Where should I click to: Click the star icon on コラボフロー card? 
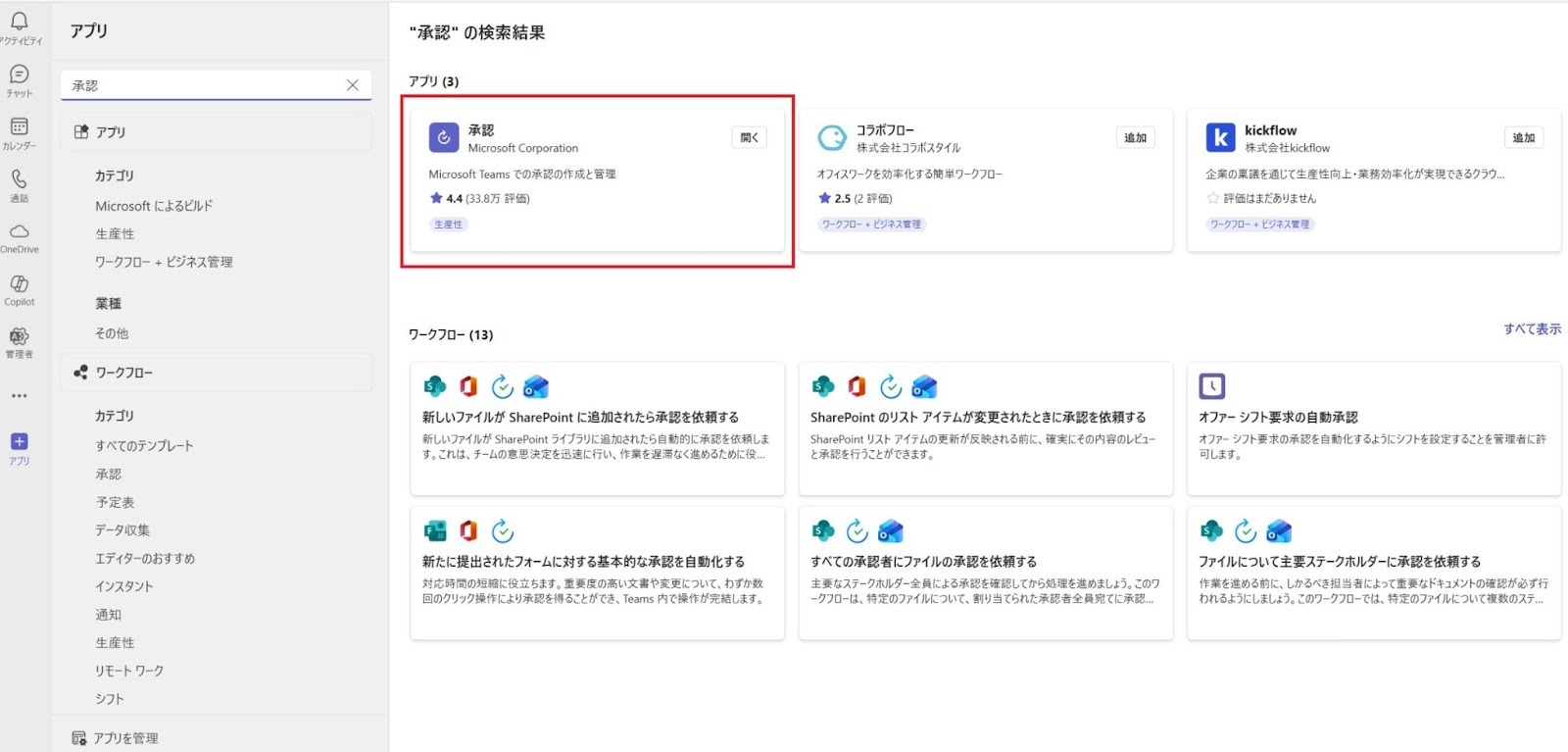point(824,198)
